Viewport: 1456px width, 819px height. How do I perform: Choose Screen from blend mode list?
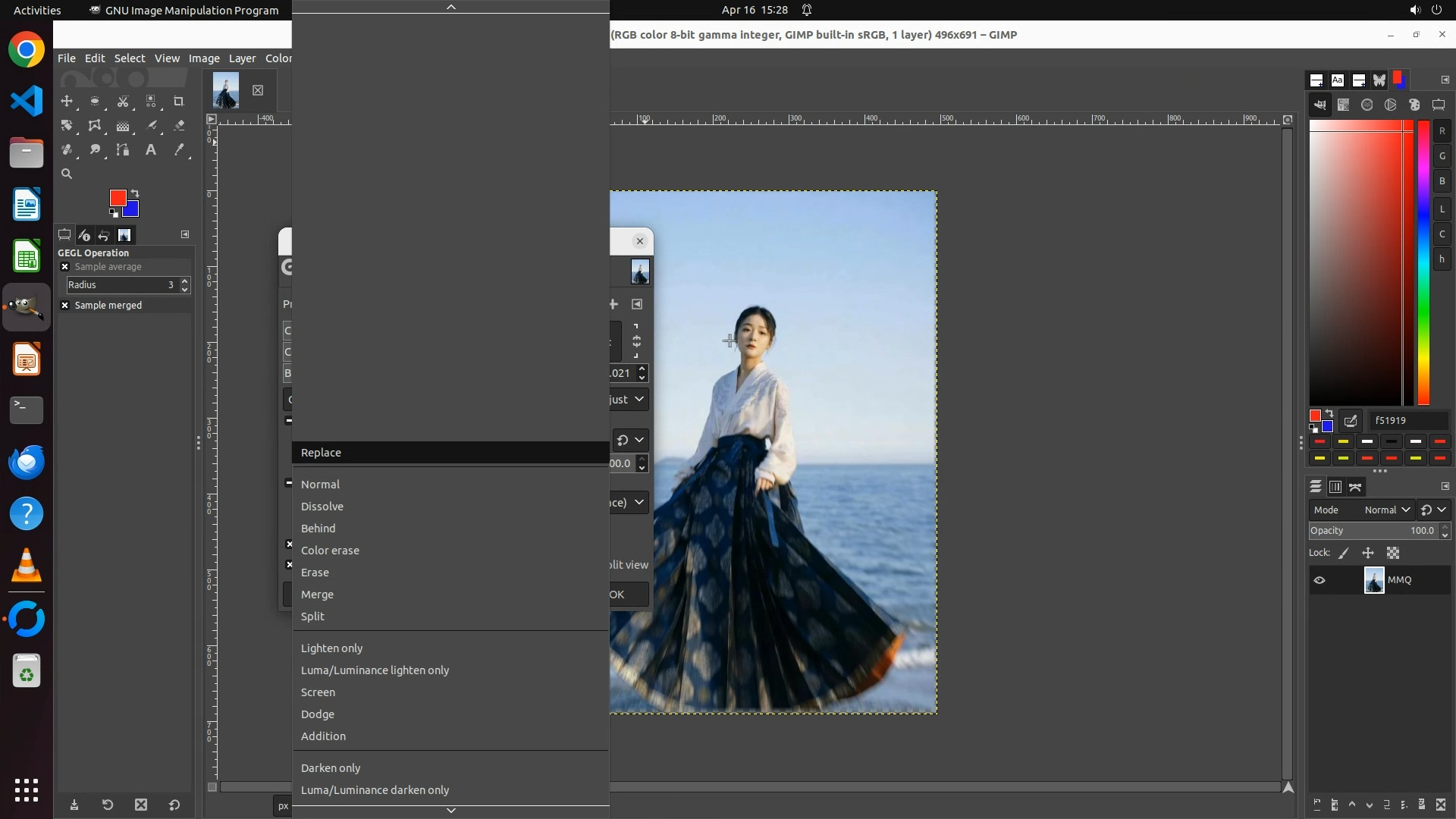tap(318, 692)
